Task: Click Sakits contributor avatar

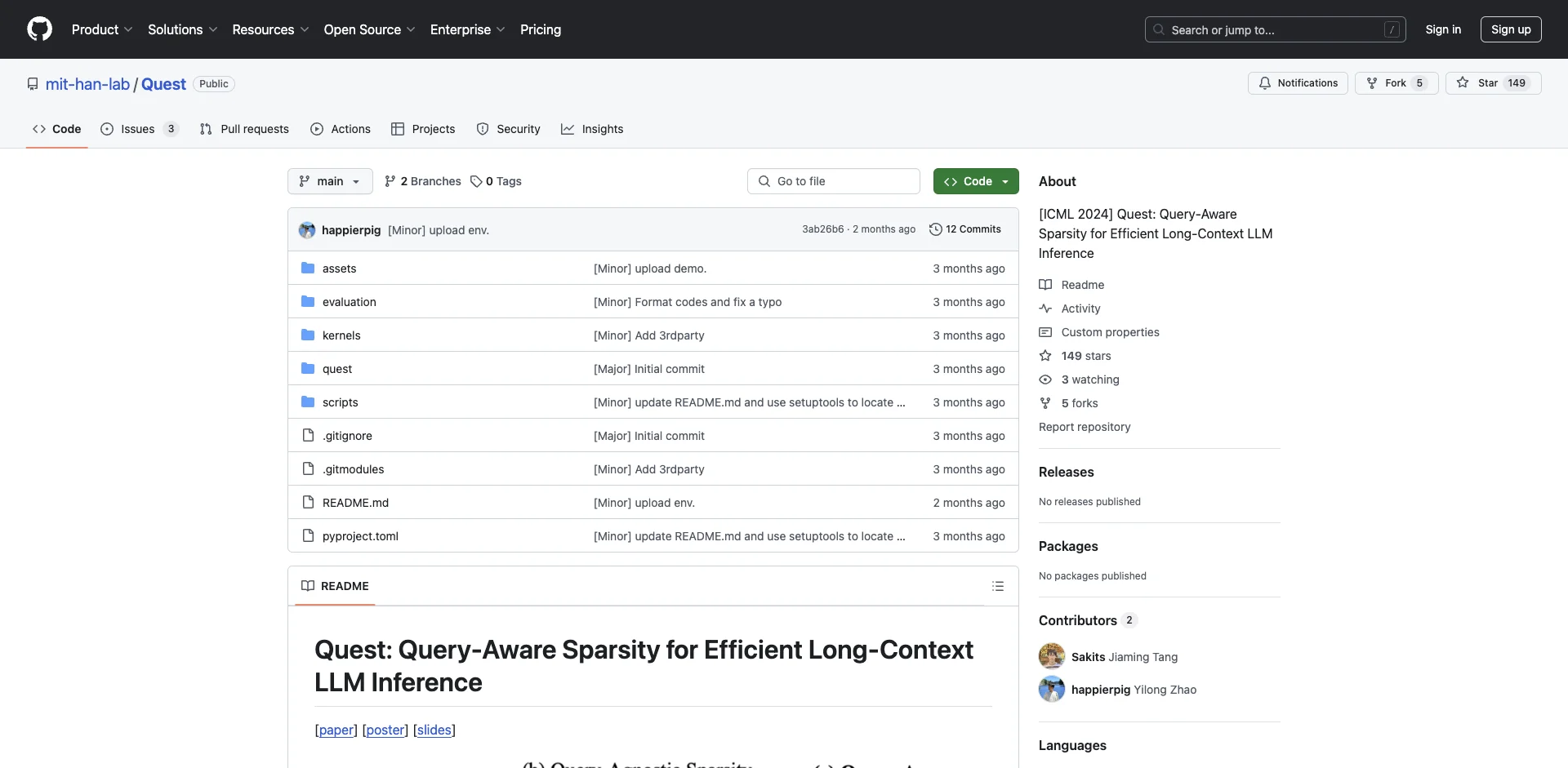Action: click(1052, 656)
